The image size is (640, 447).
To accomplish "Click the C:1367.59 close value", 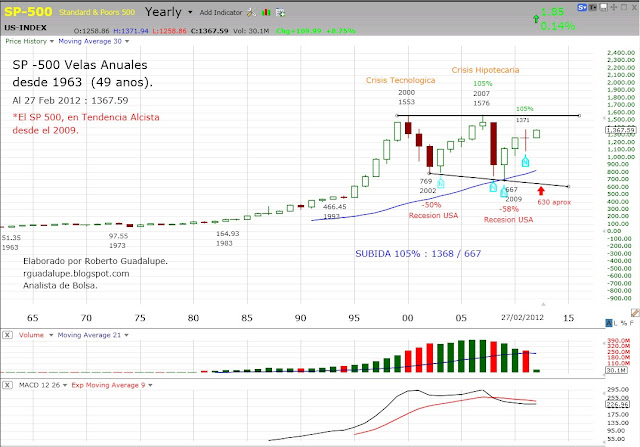I will click(x=209, y=31).
